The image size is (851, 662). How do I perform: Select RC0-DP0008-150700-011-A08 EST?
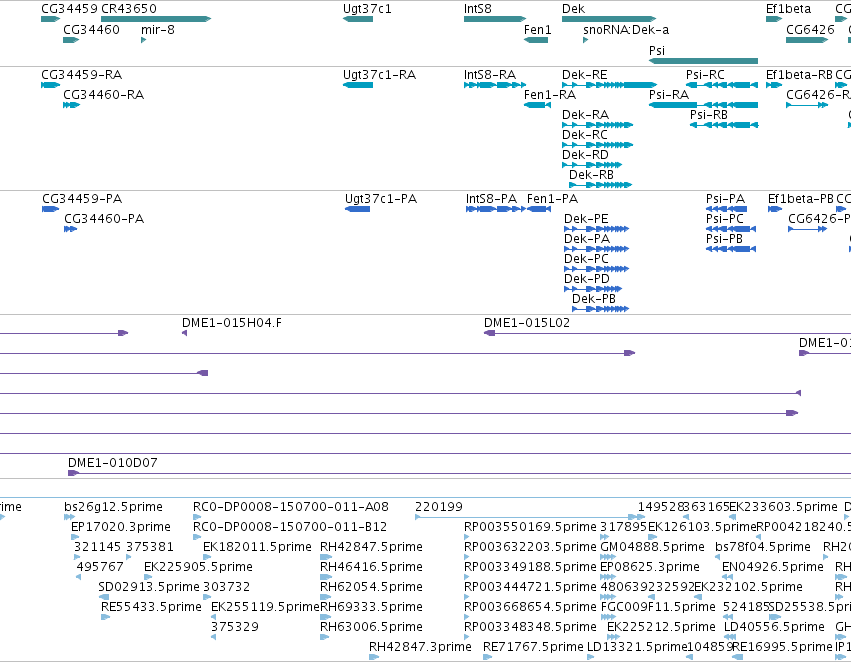(x=197, y=517)
